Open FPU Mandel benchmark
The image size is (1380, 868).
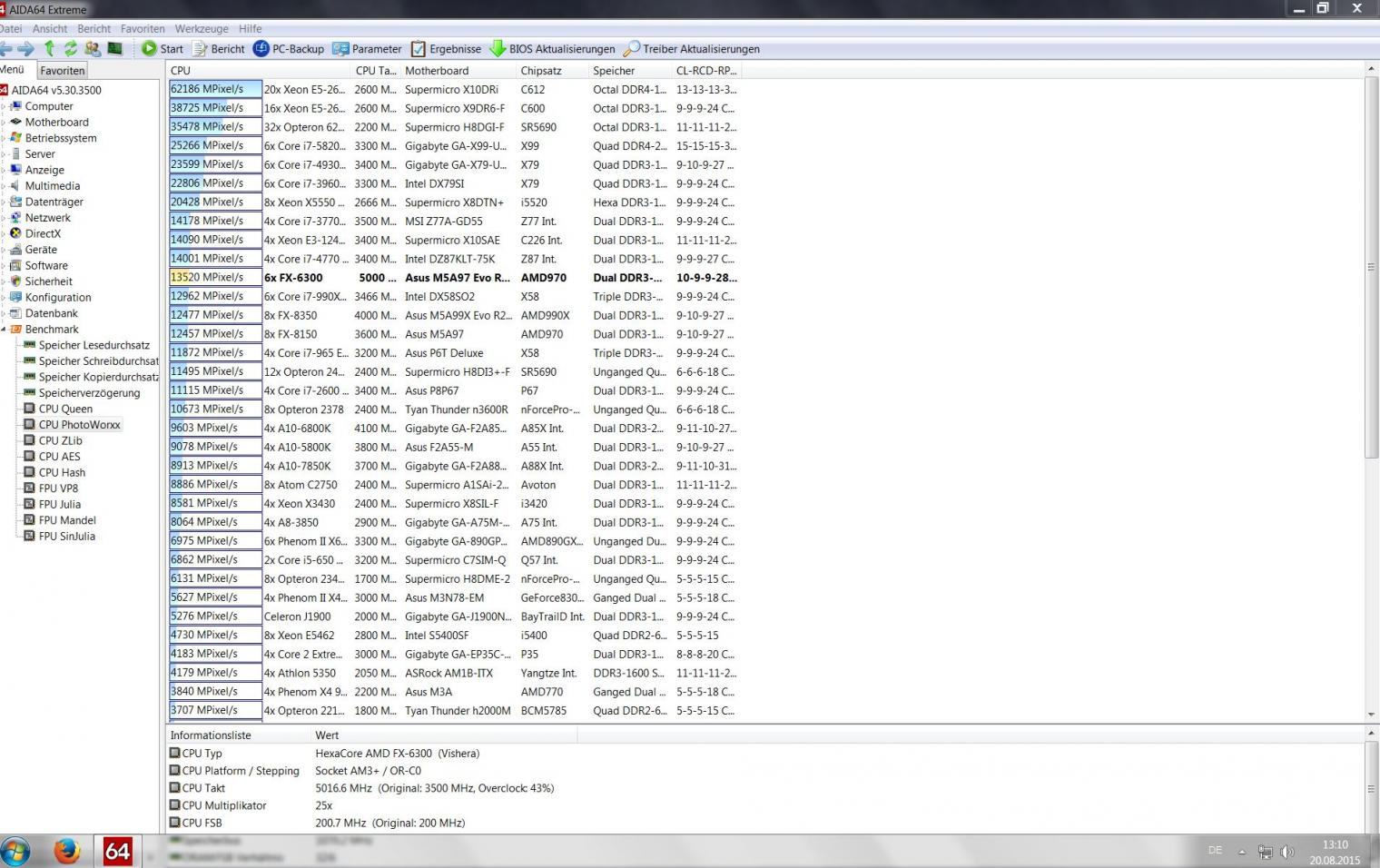[x=67, y=520]
